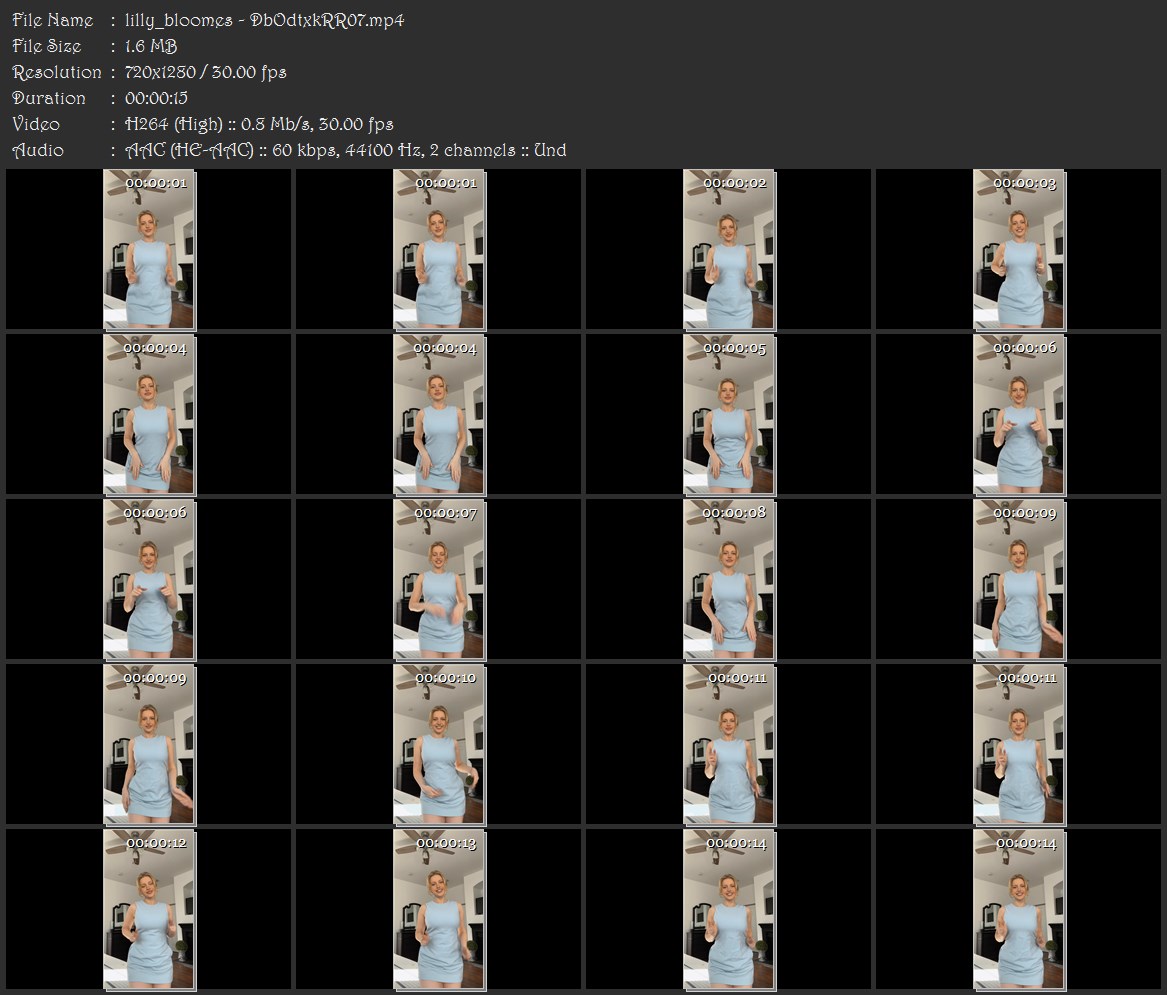Click the frame stamped 00:00:07
Image resolution: width=1167 pixels, height=995 pixels.
pos(439,580)
